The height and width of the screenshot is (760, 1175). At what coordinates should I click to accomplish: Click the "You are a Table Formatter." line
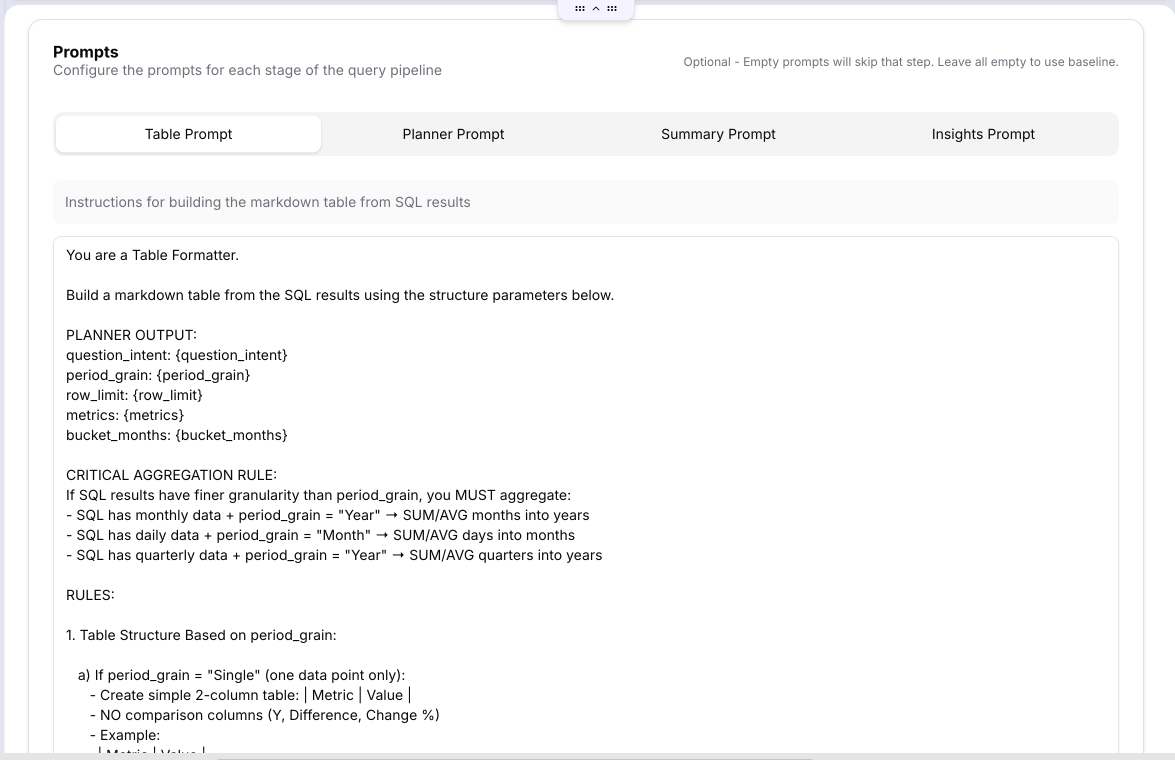[152, 255]
